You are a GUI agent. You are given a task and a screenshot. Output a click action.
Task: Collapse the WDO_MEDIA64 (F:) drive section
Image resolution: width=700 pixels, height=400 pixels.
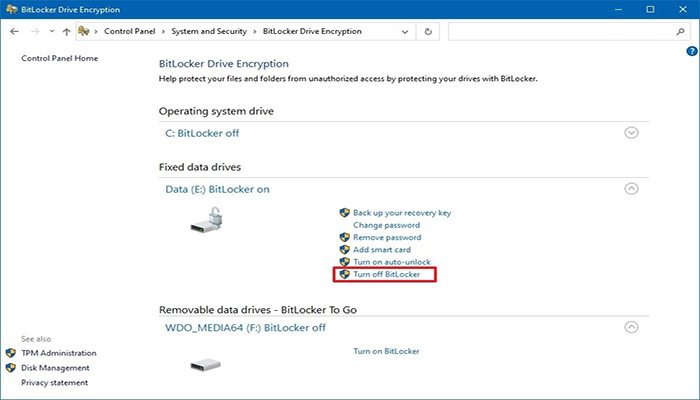point(631,327)
